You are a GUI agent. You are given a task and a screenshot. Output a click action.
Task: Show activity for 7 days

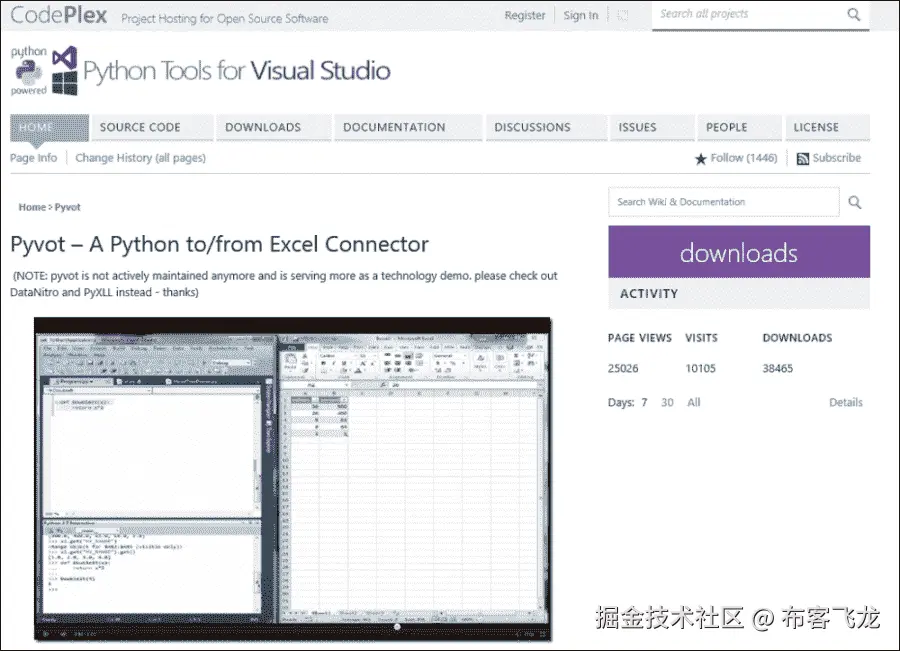pyautogui.click(x=644, y=402)
